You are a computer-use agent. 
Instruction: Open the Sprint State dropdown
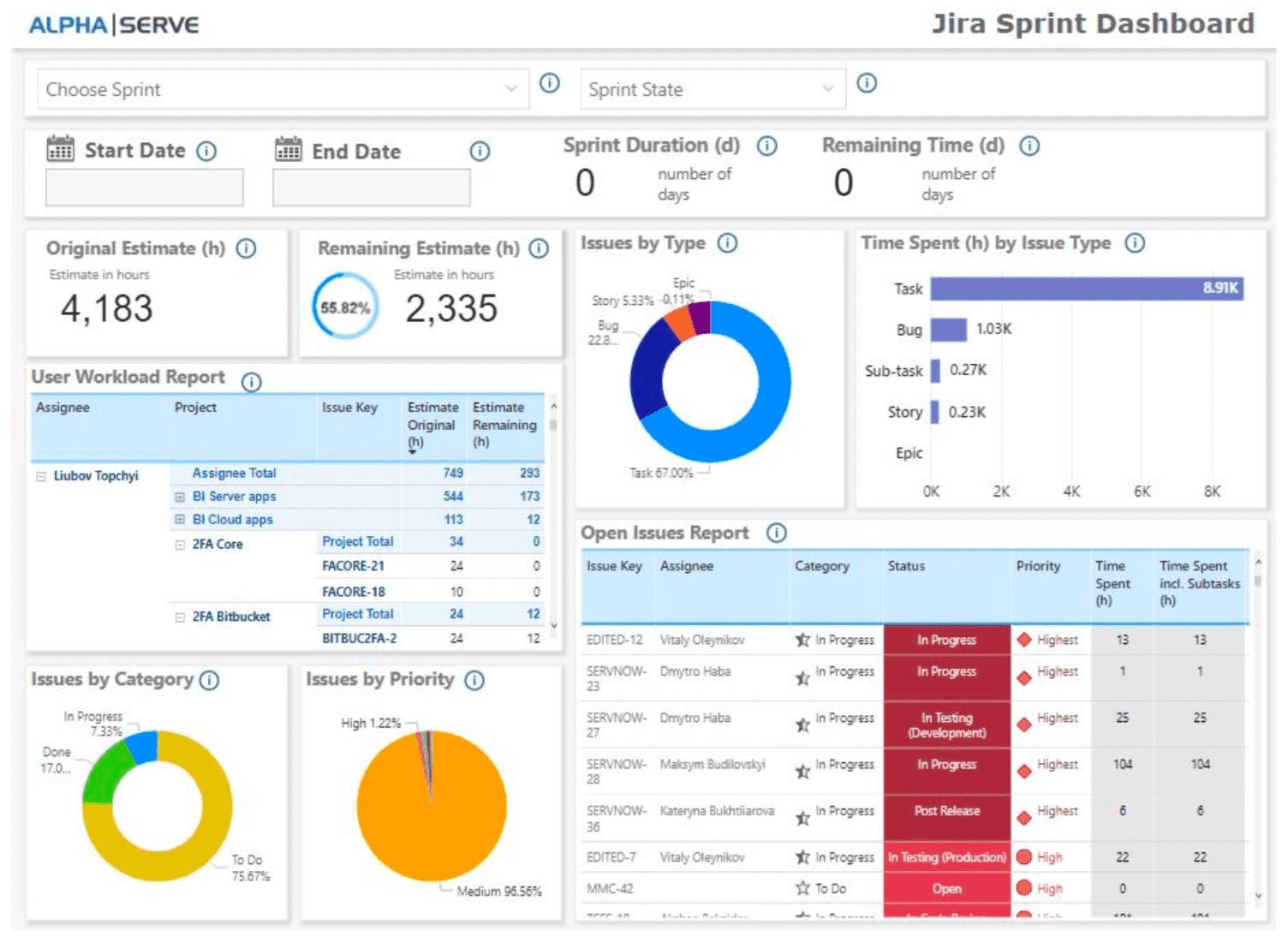(826, 88)
